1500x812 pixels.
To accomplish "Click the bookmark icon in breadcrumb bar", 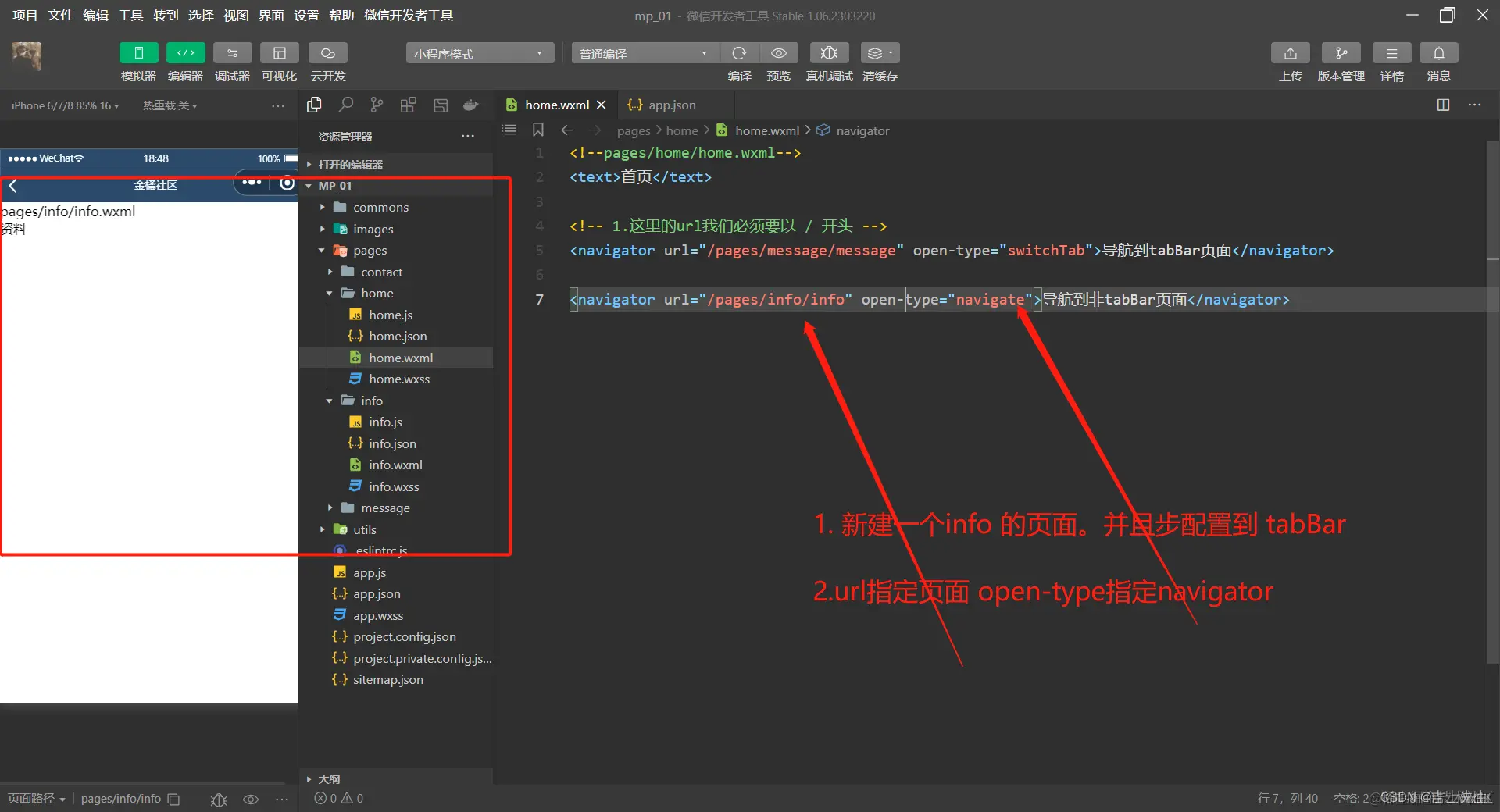I will point(538,130).
